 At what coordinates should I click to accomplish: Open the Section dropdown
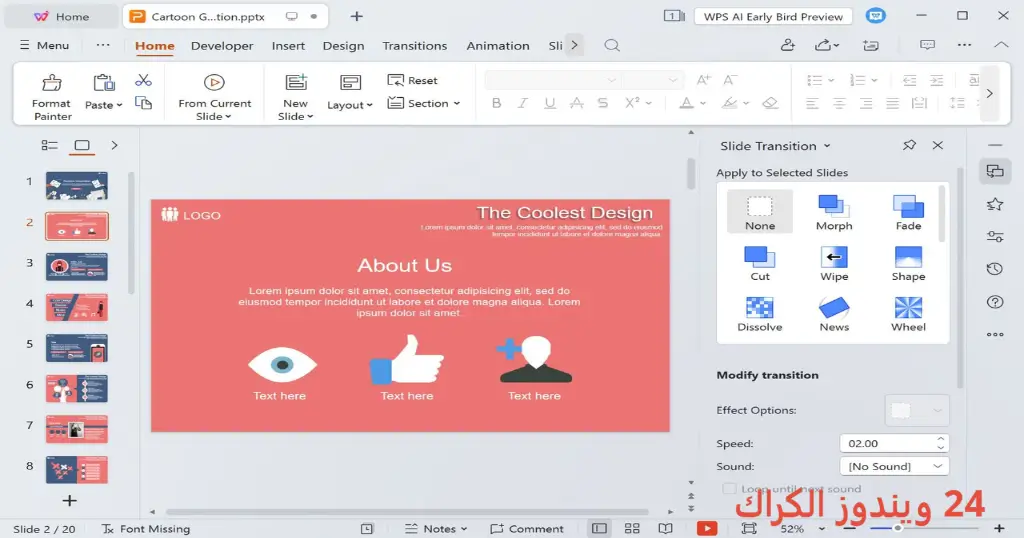pos(424,103)
